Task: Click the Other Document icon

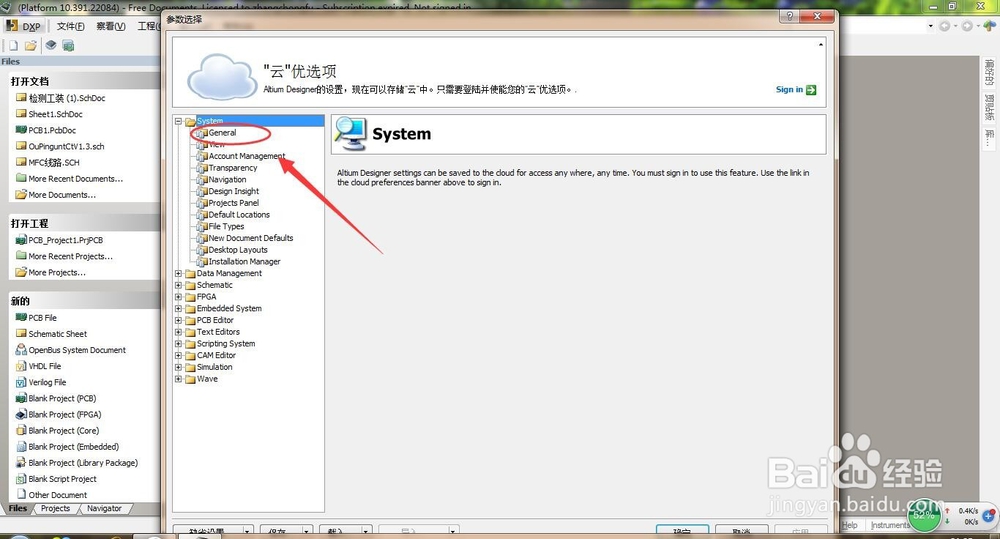Action: coord(21,494)
